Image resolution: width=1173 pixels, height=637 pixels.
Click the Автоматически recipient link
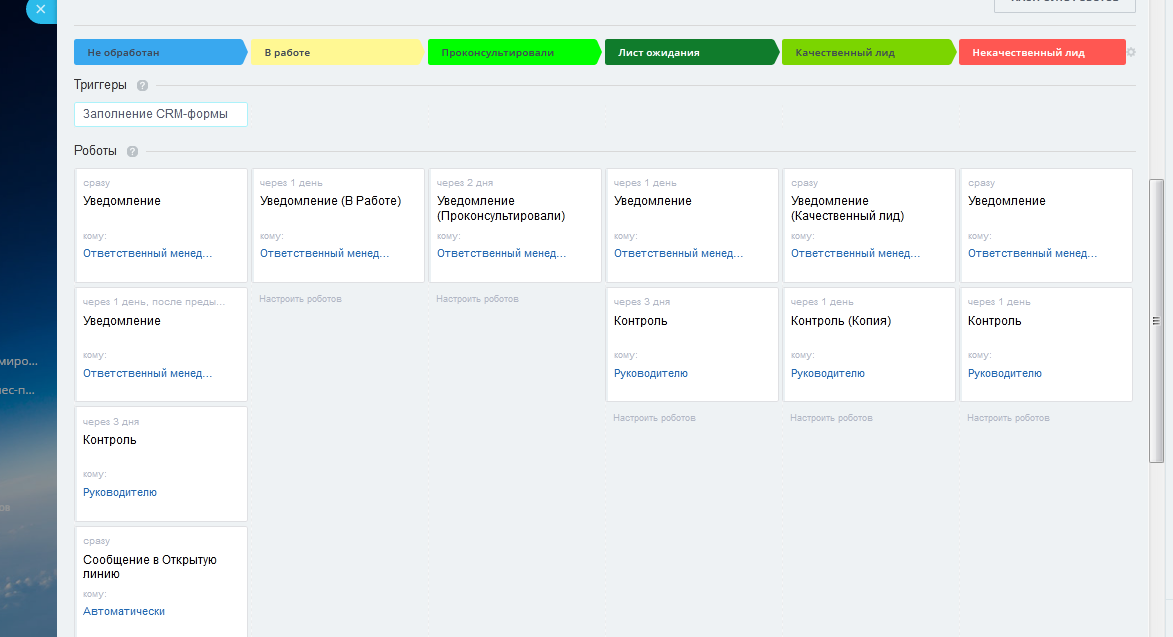(x=124, y=611)
